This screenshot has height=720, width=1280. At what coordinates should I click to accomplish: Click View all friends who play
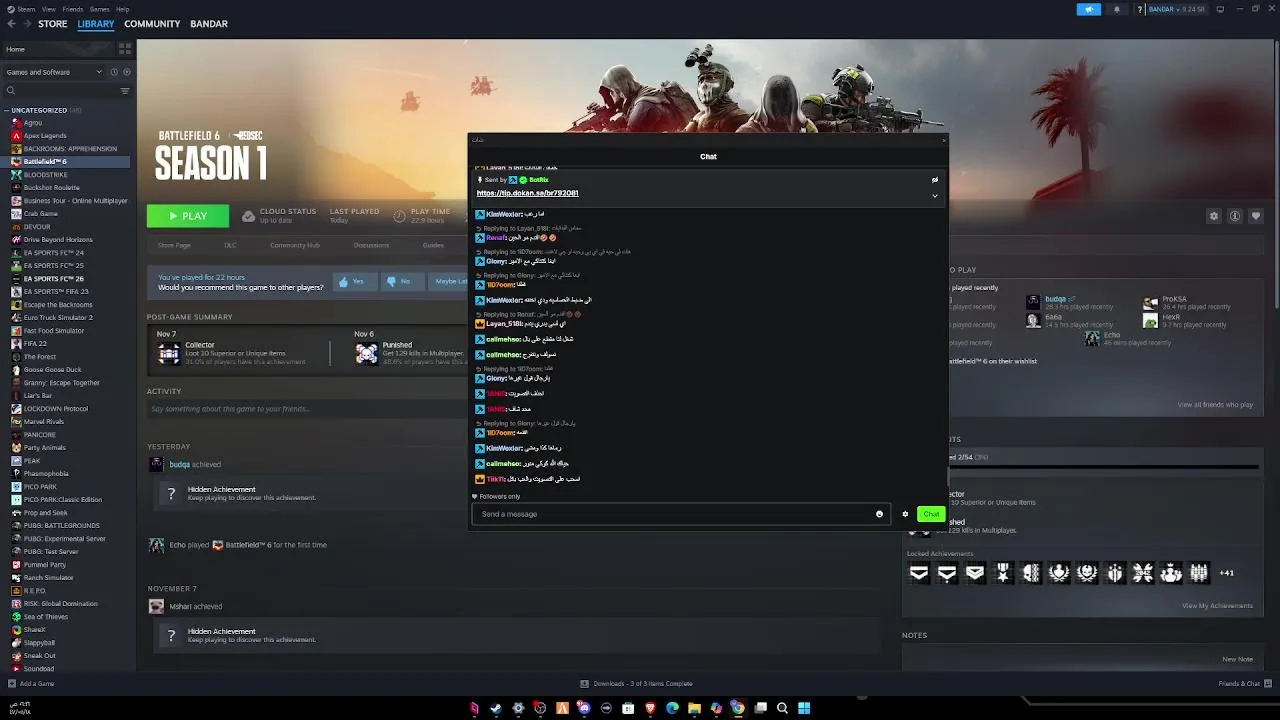pos(1215,405)
